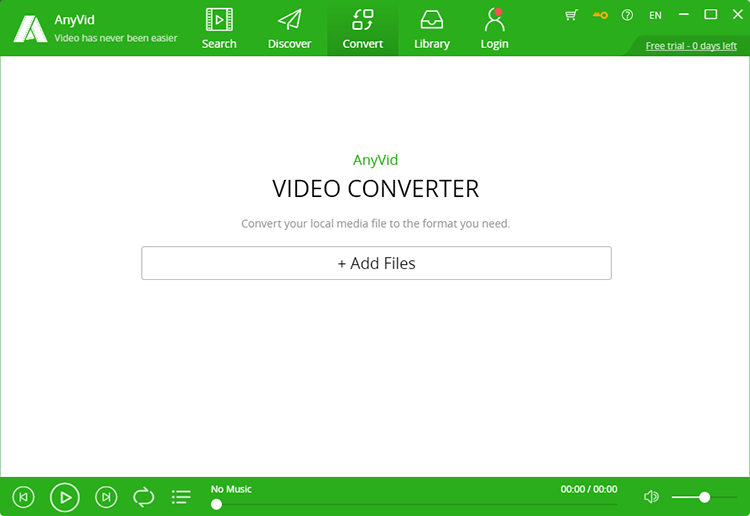Open the Library tab
The image size is (750, 516).
click(x=431, y=29)
